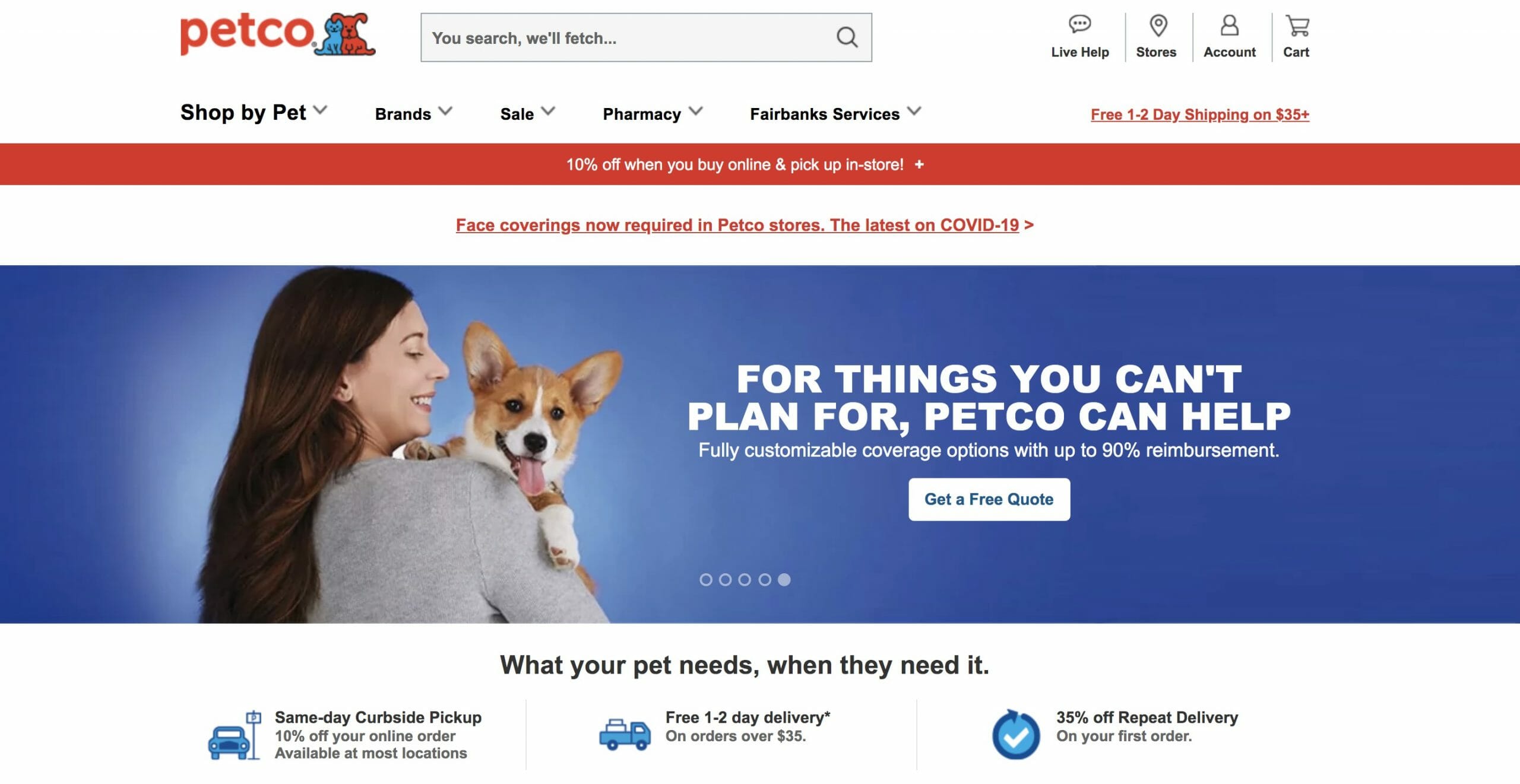The image size is (1520, 784).
Task: Select the third carousel slide dot
Action: click(745, 579)
